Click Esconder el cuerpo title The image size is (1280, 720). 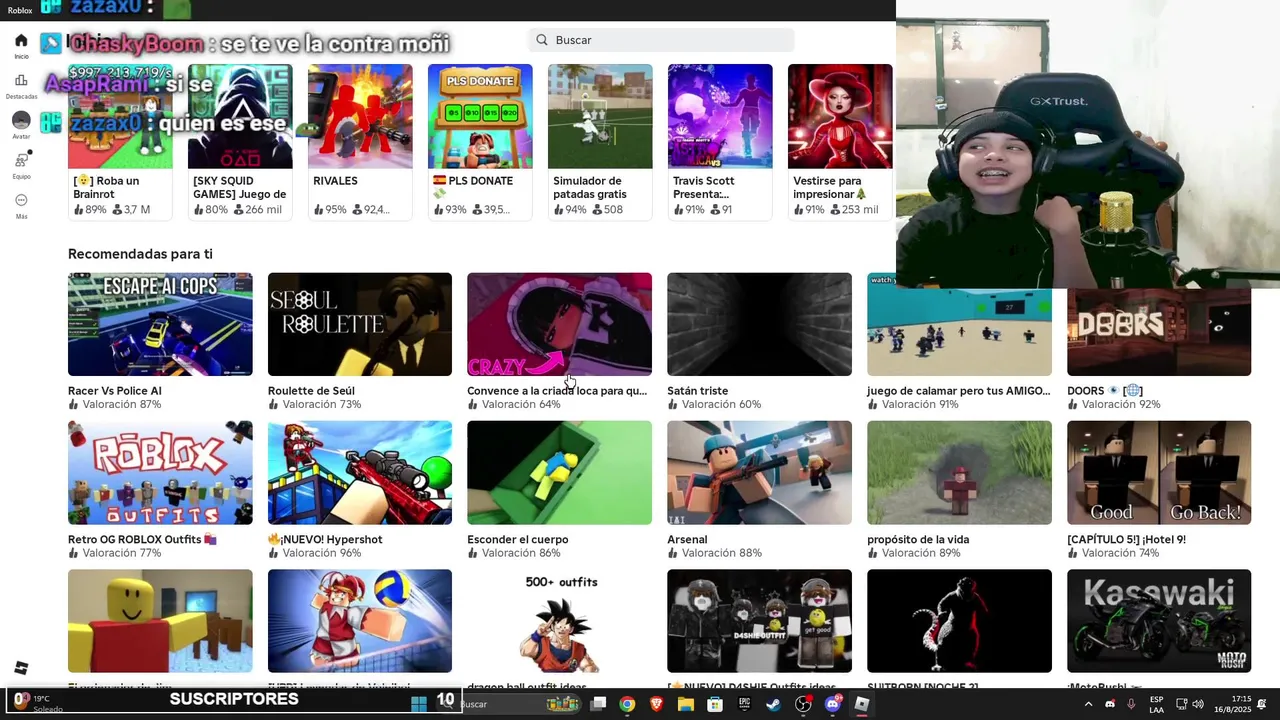(518, 540)
